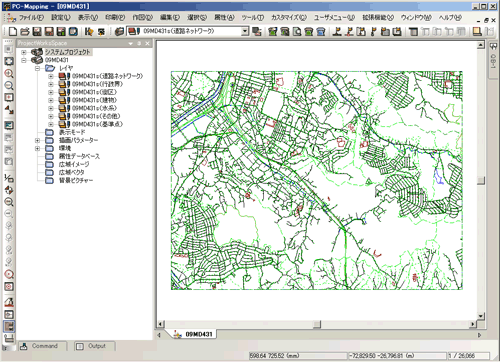Open the ツール(T) menu
The height and width of the screenshot is (362, 500).
(253, 18)
